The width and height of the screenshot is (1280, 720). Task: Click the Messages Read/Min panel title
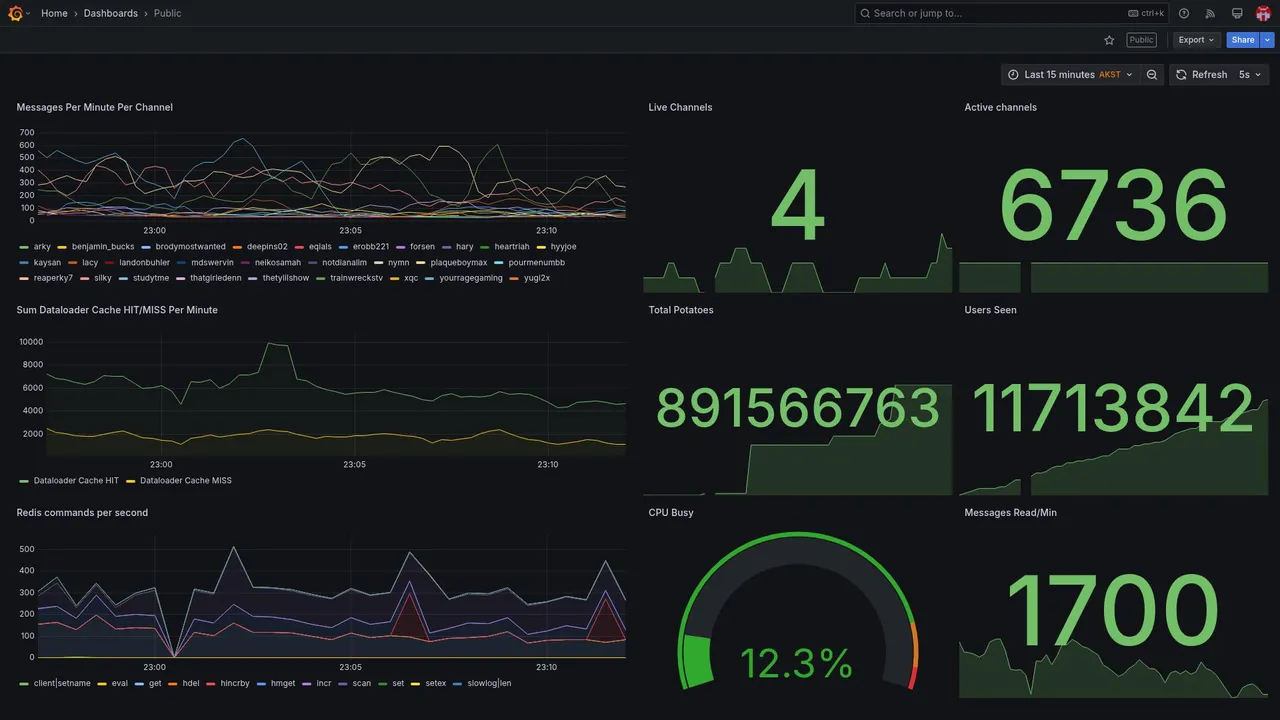(1010, 513)
